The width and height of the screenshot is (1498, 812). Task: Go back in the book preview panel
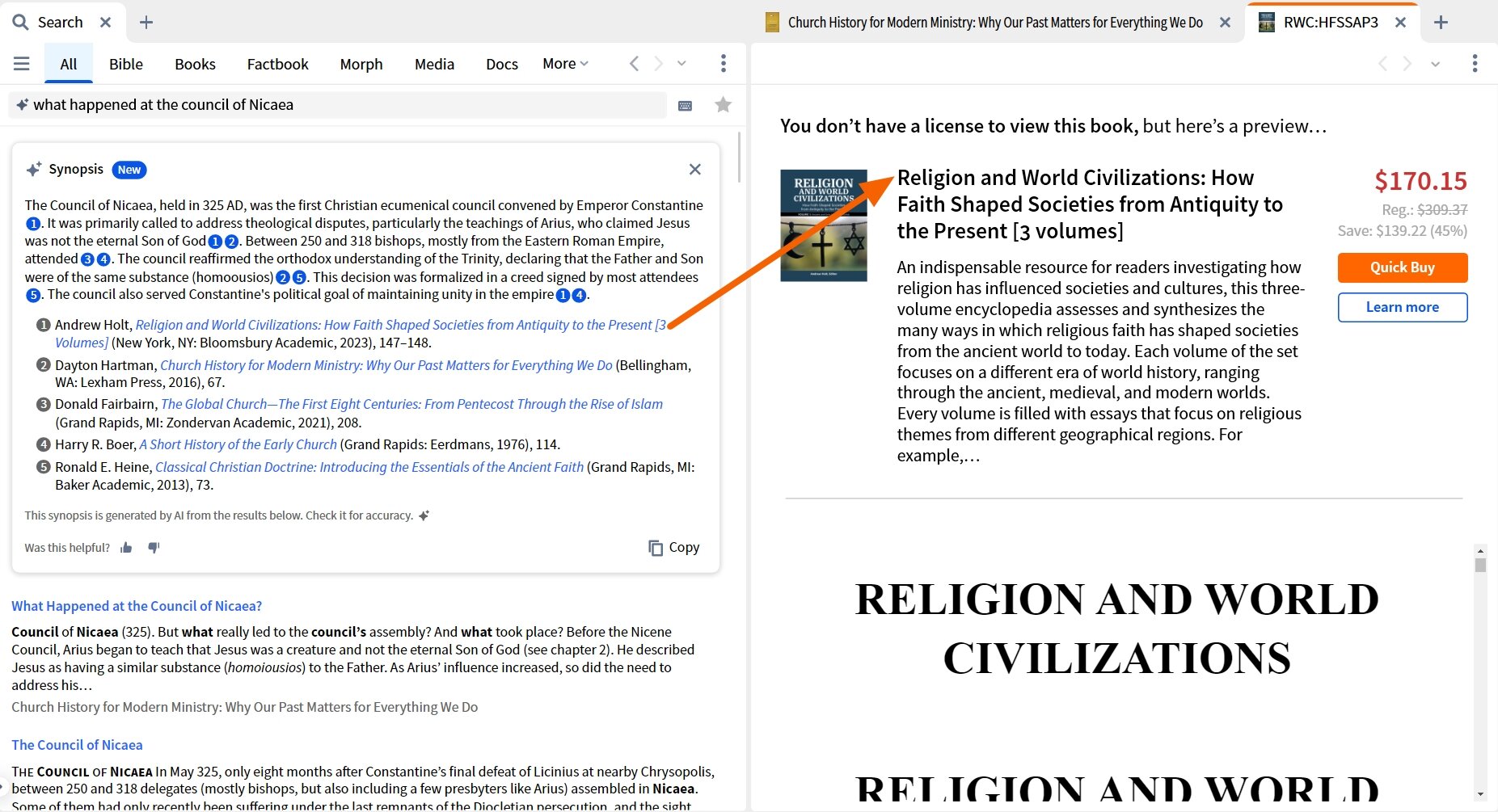(1383, 64)
